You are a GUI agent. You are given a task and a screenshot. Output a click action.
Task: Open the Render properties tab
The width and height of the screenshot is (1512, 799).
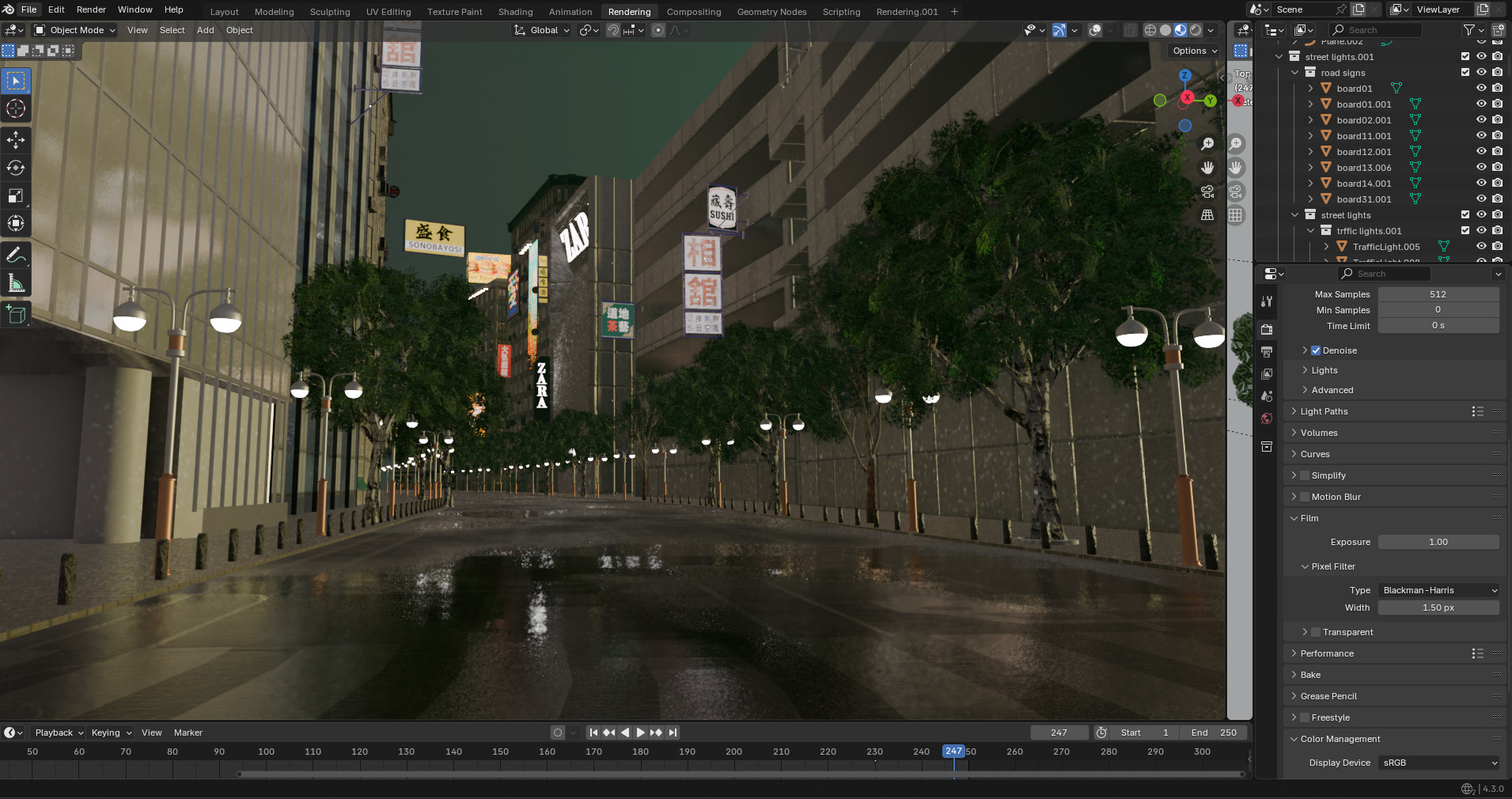1267,329
